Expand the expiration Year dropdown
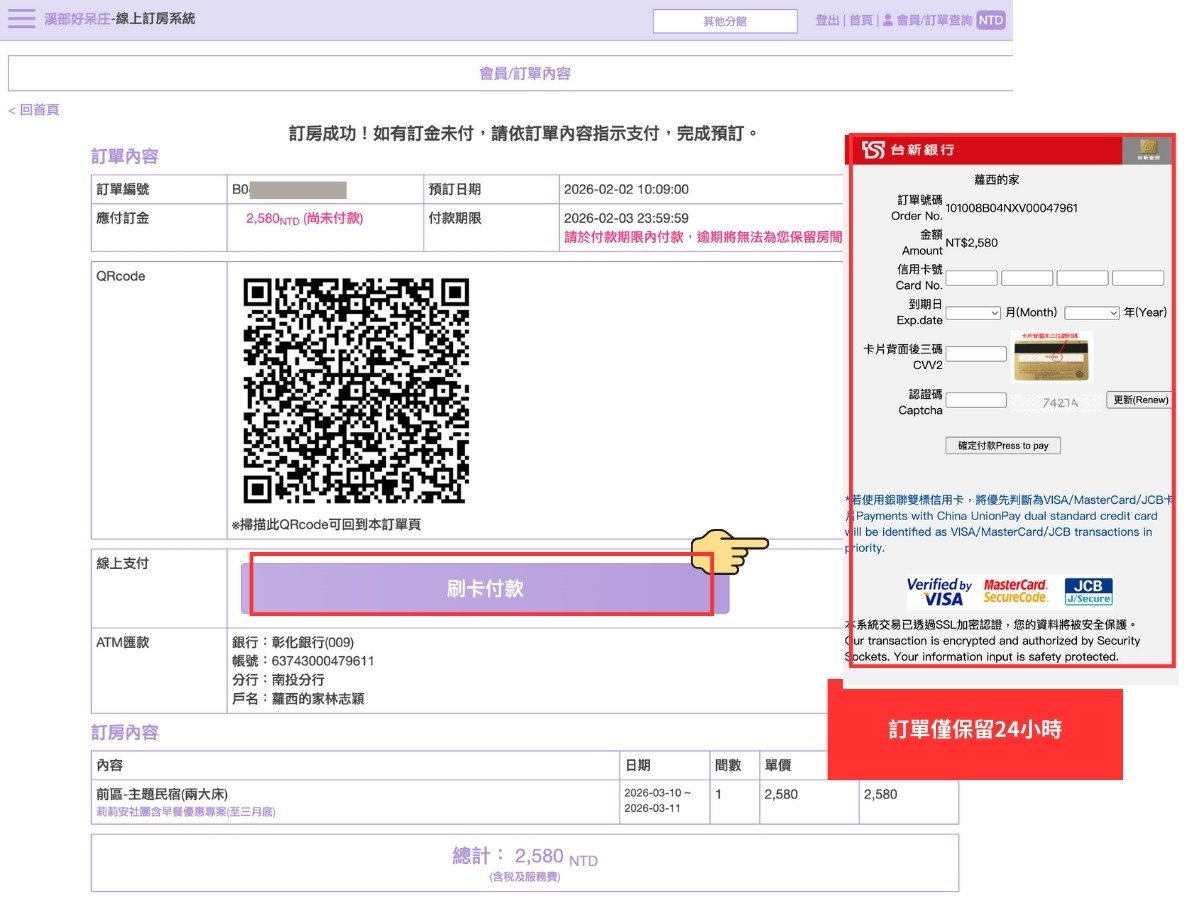1200x900 pixels. tap(1091, 313)
